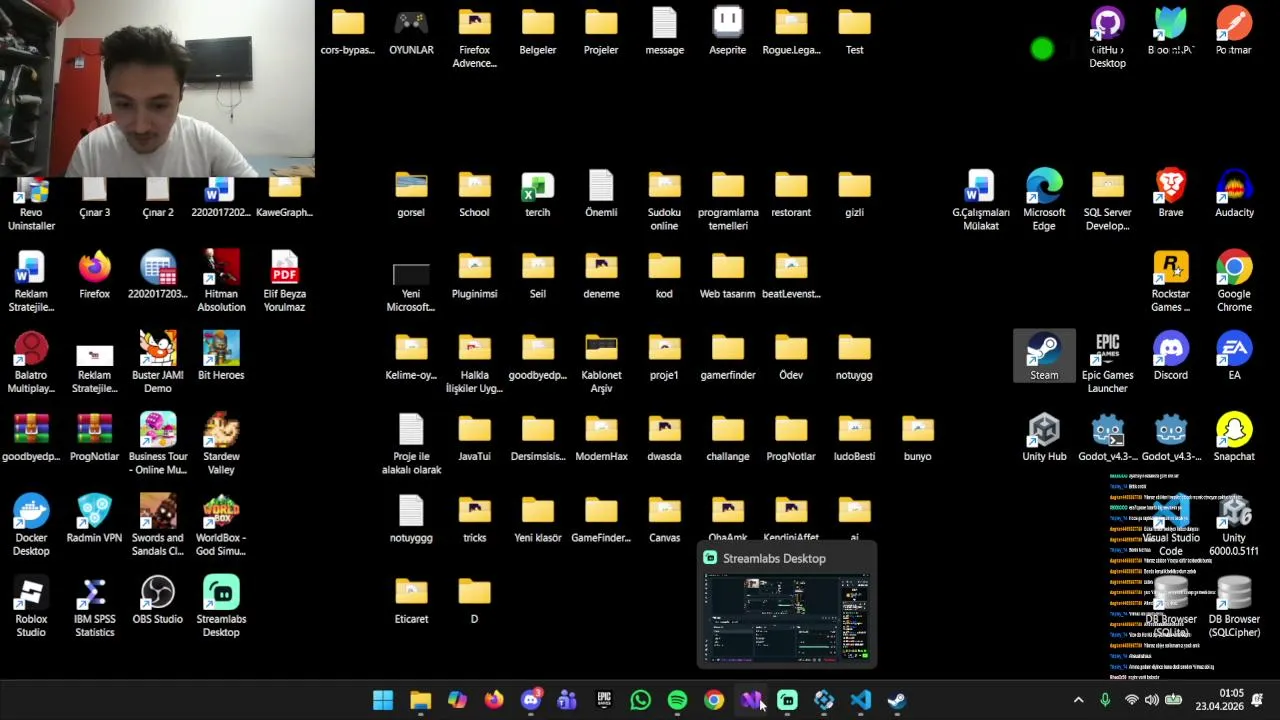Open the ModernHax folder
Screen dimensions: 1280x720
click(601, 437)
